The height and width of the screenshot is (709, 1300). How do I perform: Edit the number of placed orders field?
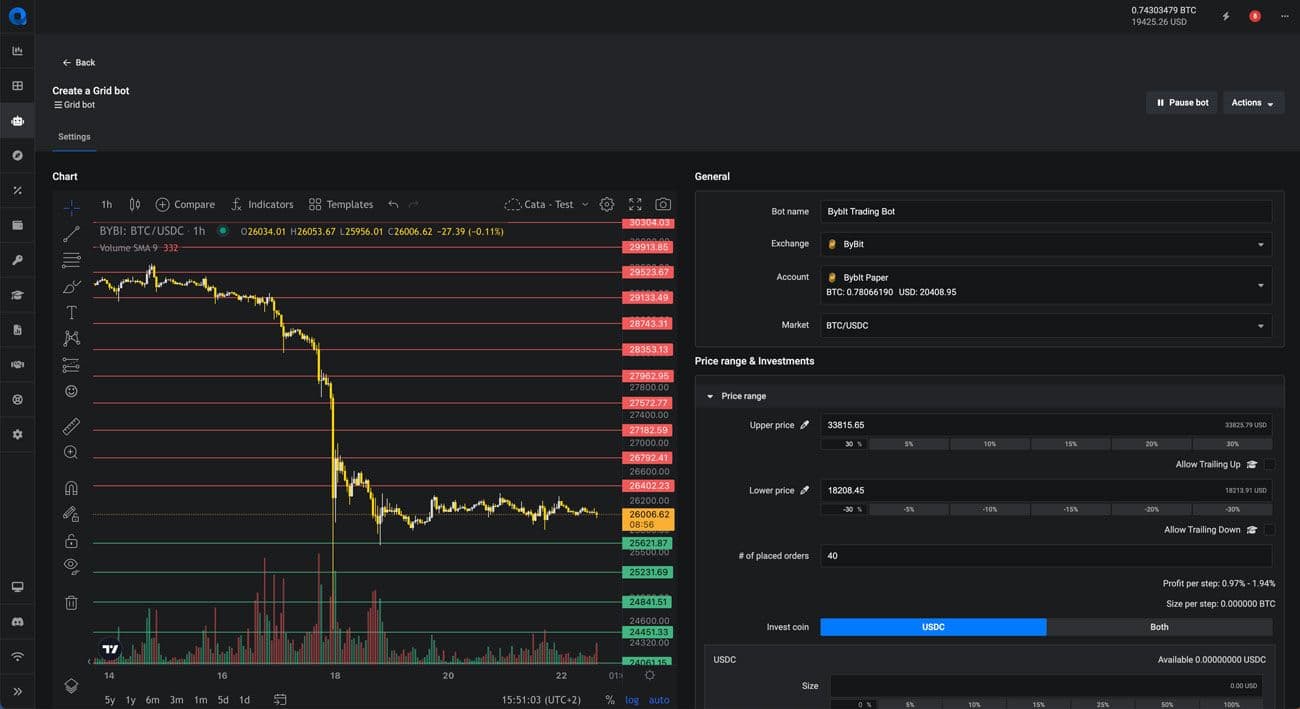1046,556
